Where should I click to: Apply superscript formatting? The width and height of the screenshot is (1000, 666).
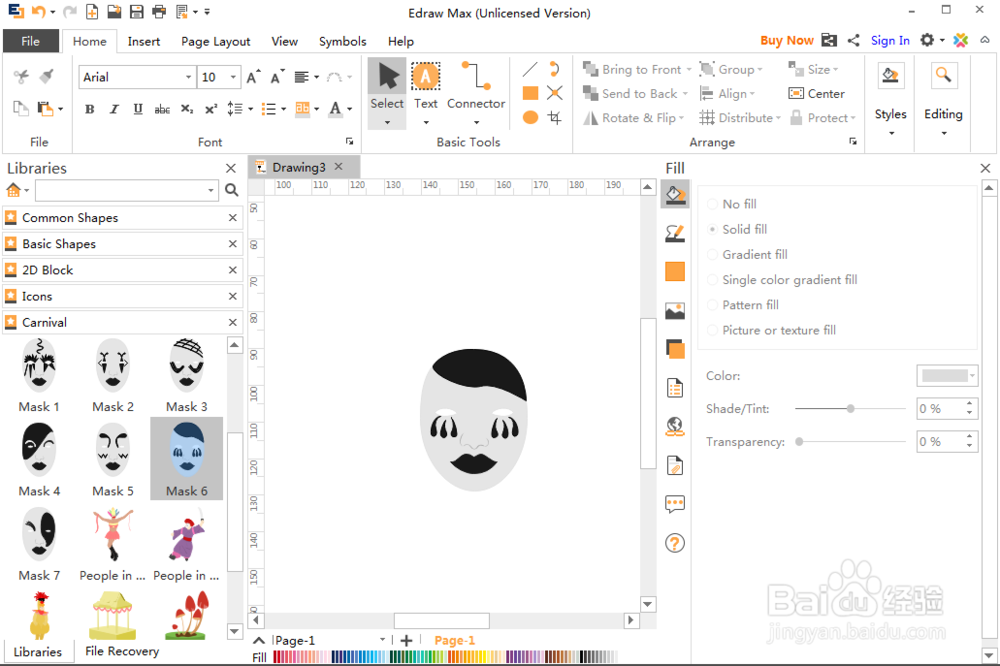211,109
